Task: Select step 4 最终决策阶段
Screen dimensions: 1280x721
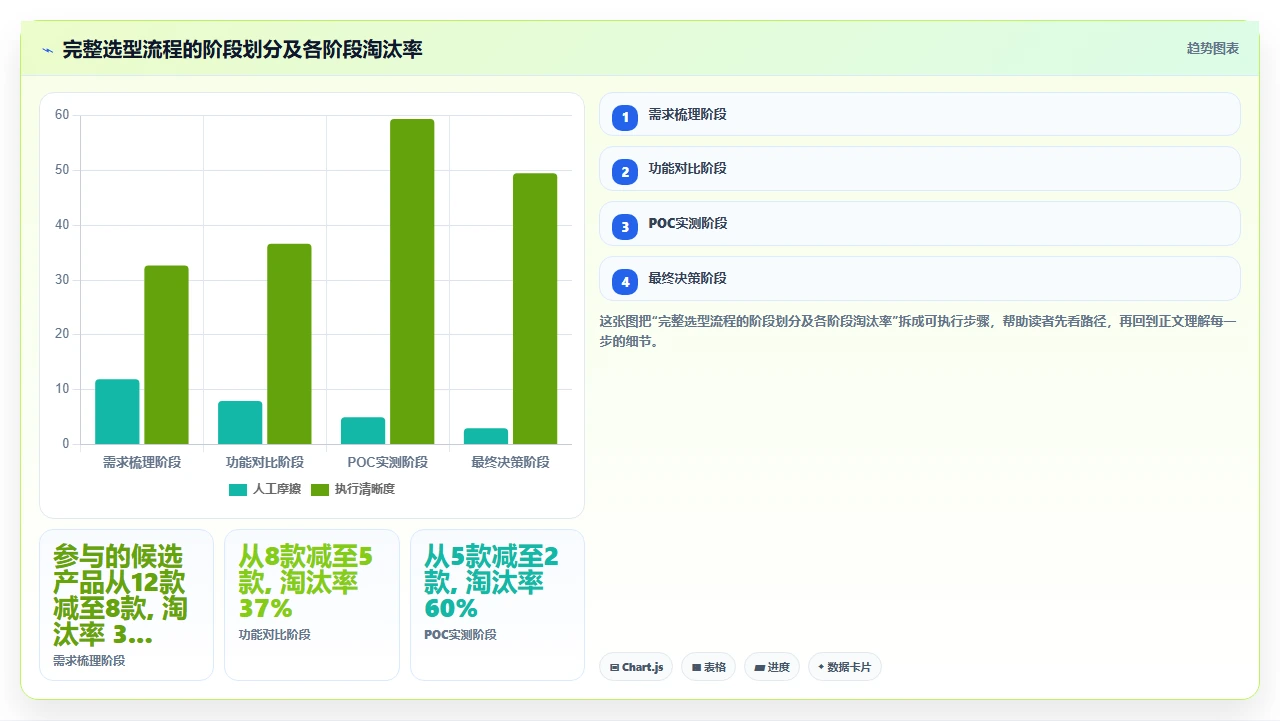Action: pos(919,279)
